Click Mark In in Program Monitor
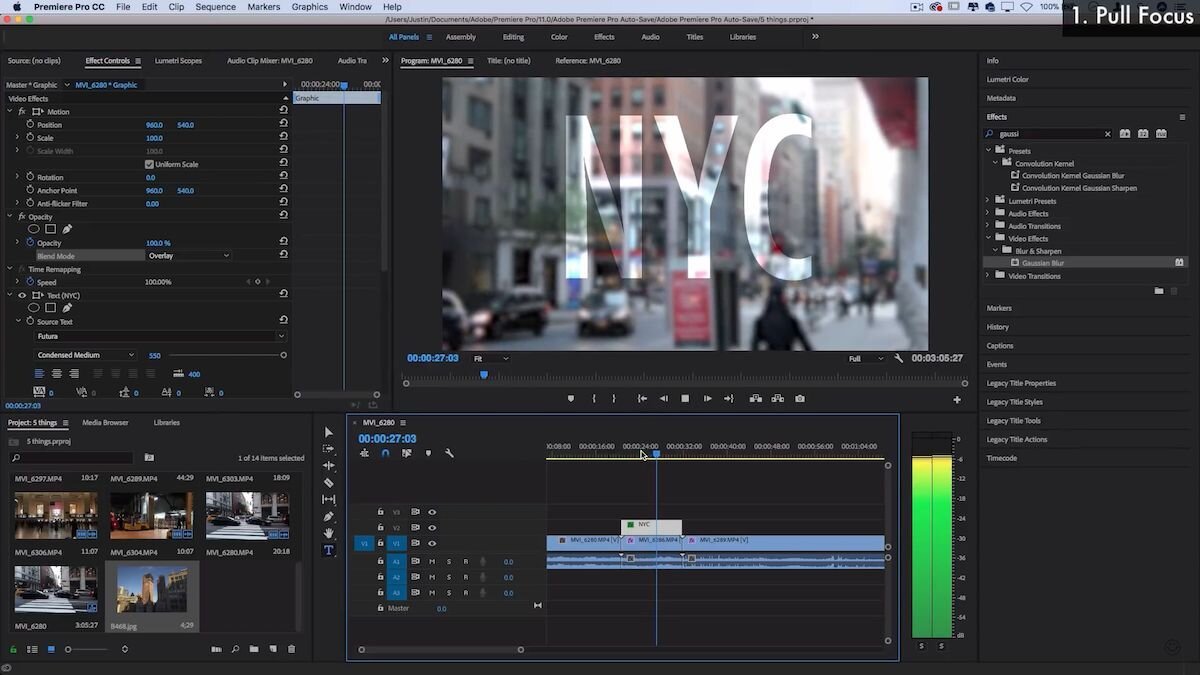The image size is (1200, 675). [x=594, y=398]
